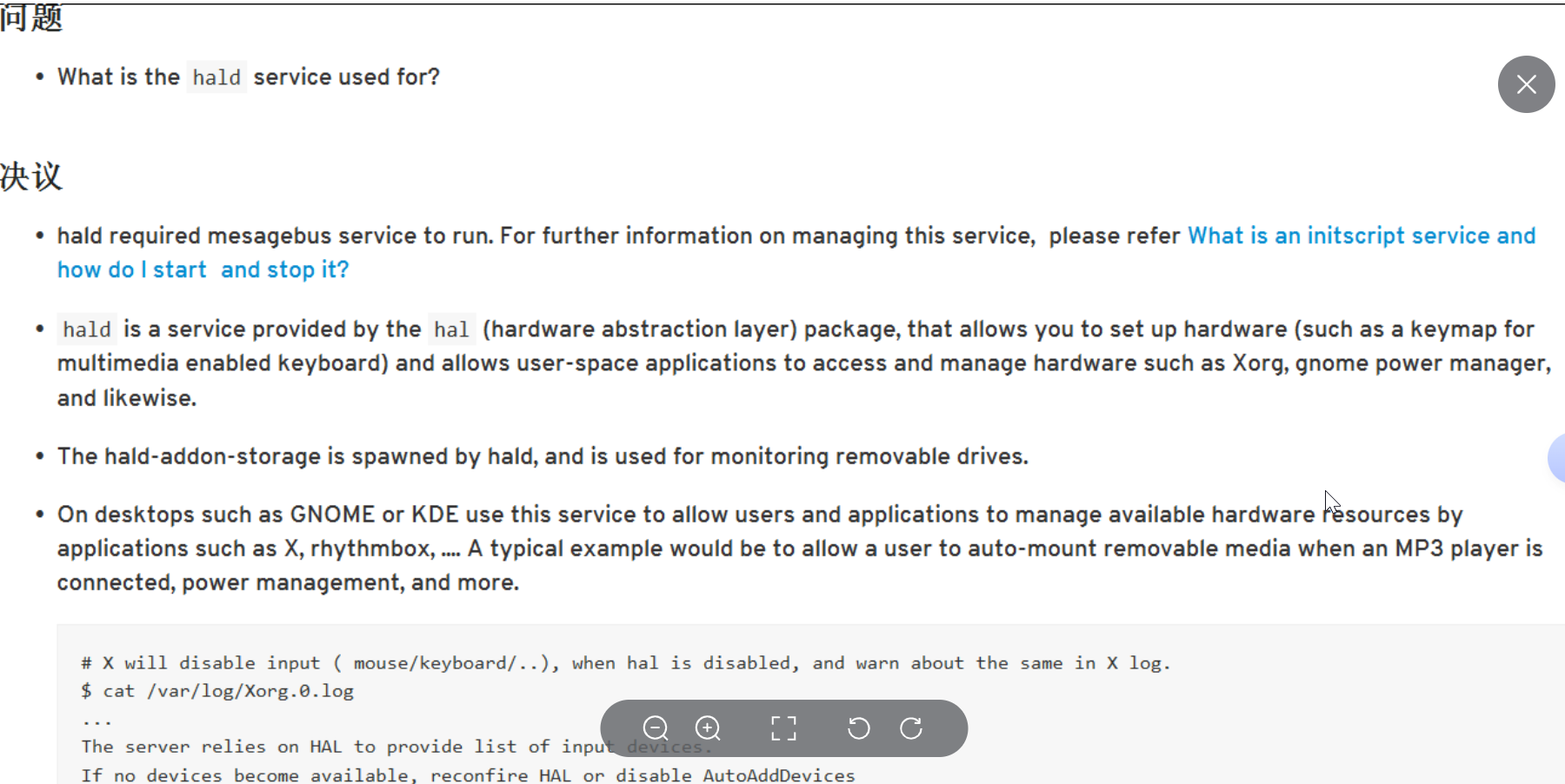The height and width of the screenshot is (784, 1565).
Task: Click the 'how do I start and stop it?' link text
Action: click(203, 270)
